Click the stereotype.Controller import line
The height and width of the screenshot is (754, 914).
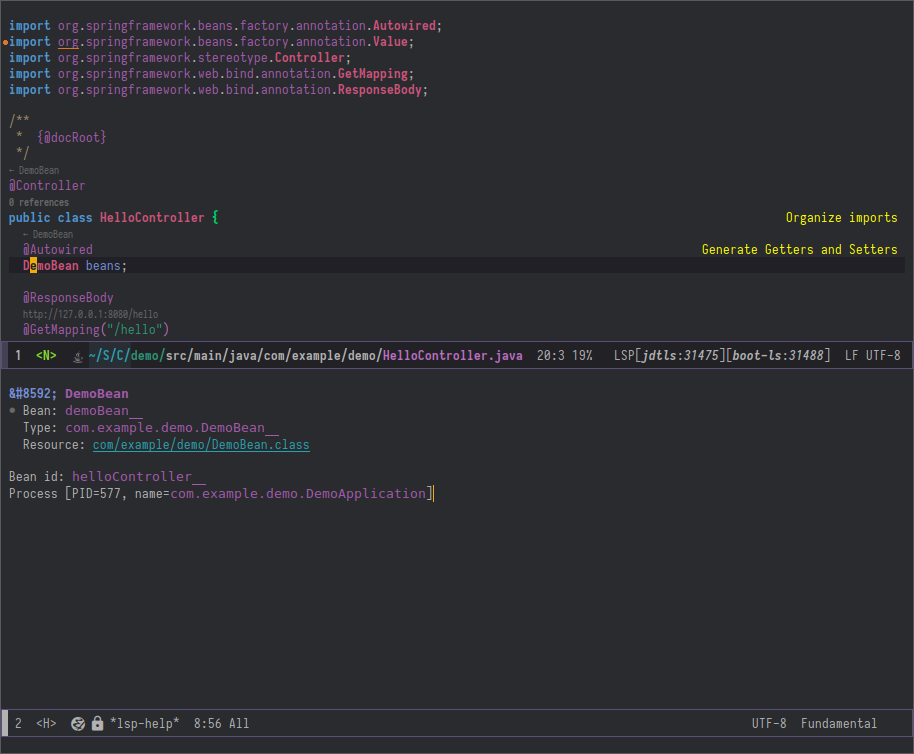point(180,58)
